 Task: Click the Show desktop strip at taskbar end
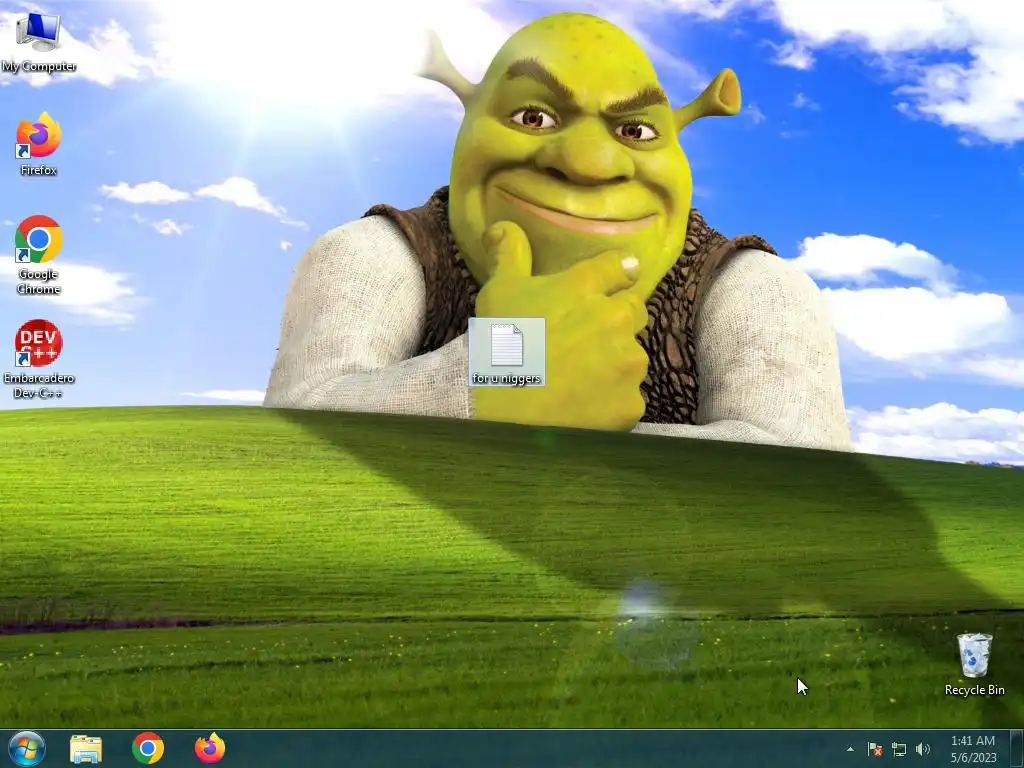point(1017,749)
